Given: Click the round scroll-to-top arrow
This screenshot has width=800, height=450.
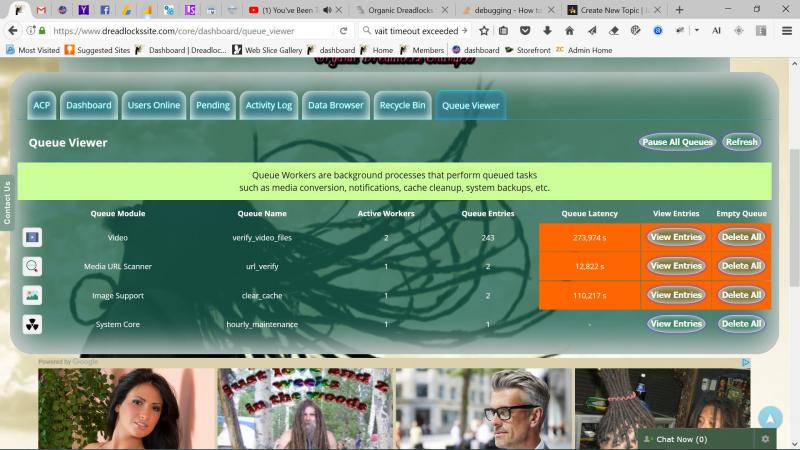Looking at the screenshot, I should [770, 418].
